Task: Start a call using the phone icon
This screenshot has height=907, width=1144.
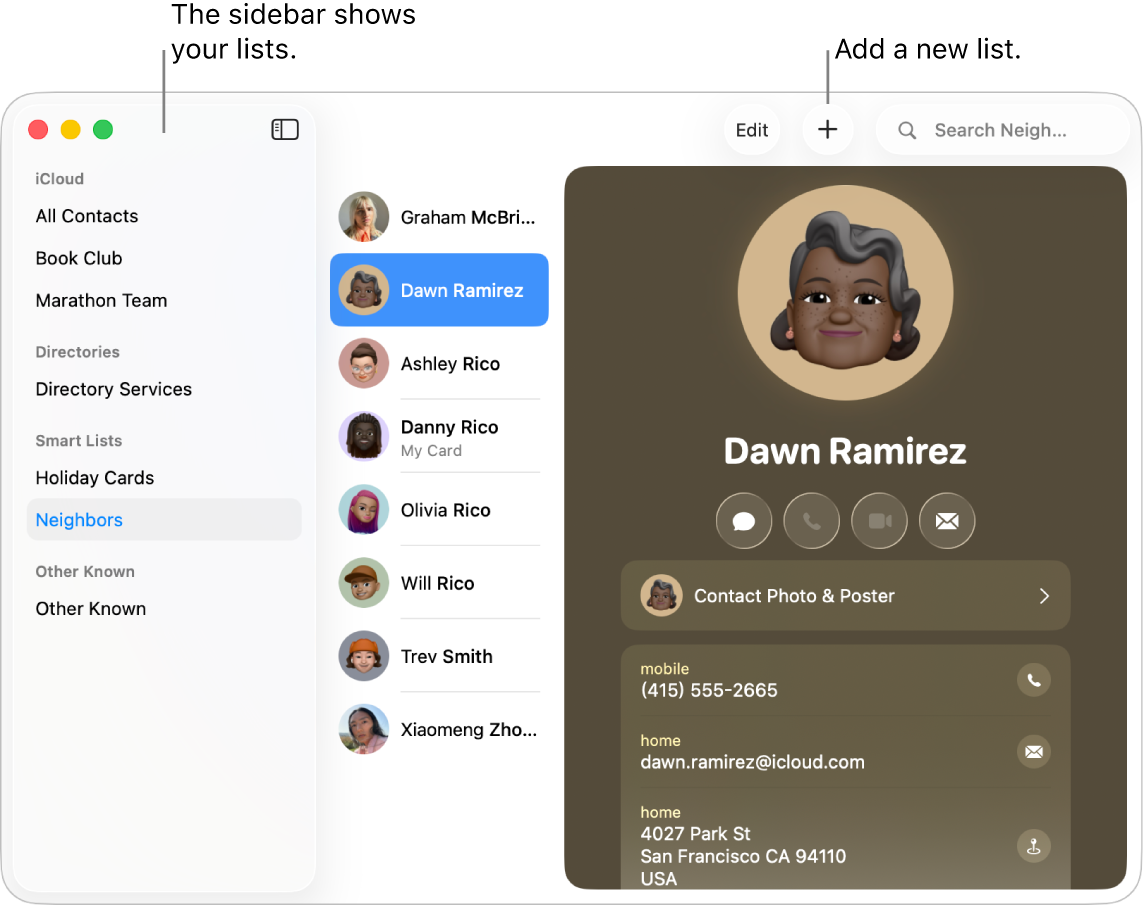Action: (x=811, y=520)
